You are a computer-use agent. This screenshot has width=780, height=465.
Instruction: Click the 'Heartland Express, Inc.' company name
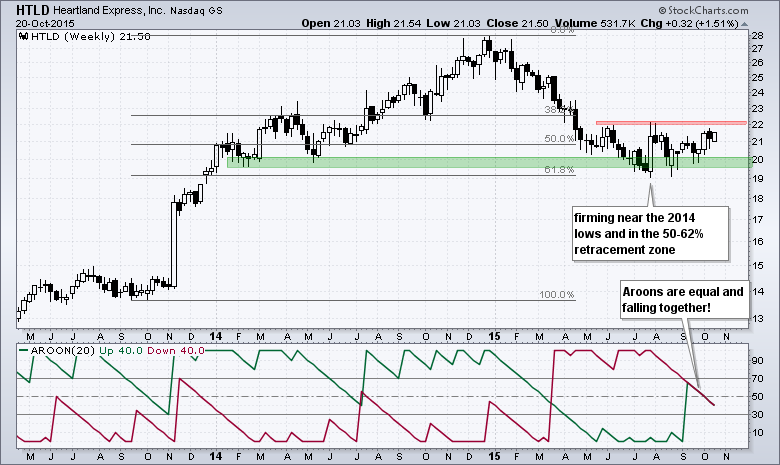click(109, 10)
